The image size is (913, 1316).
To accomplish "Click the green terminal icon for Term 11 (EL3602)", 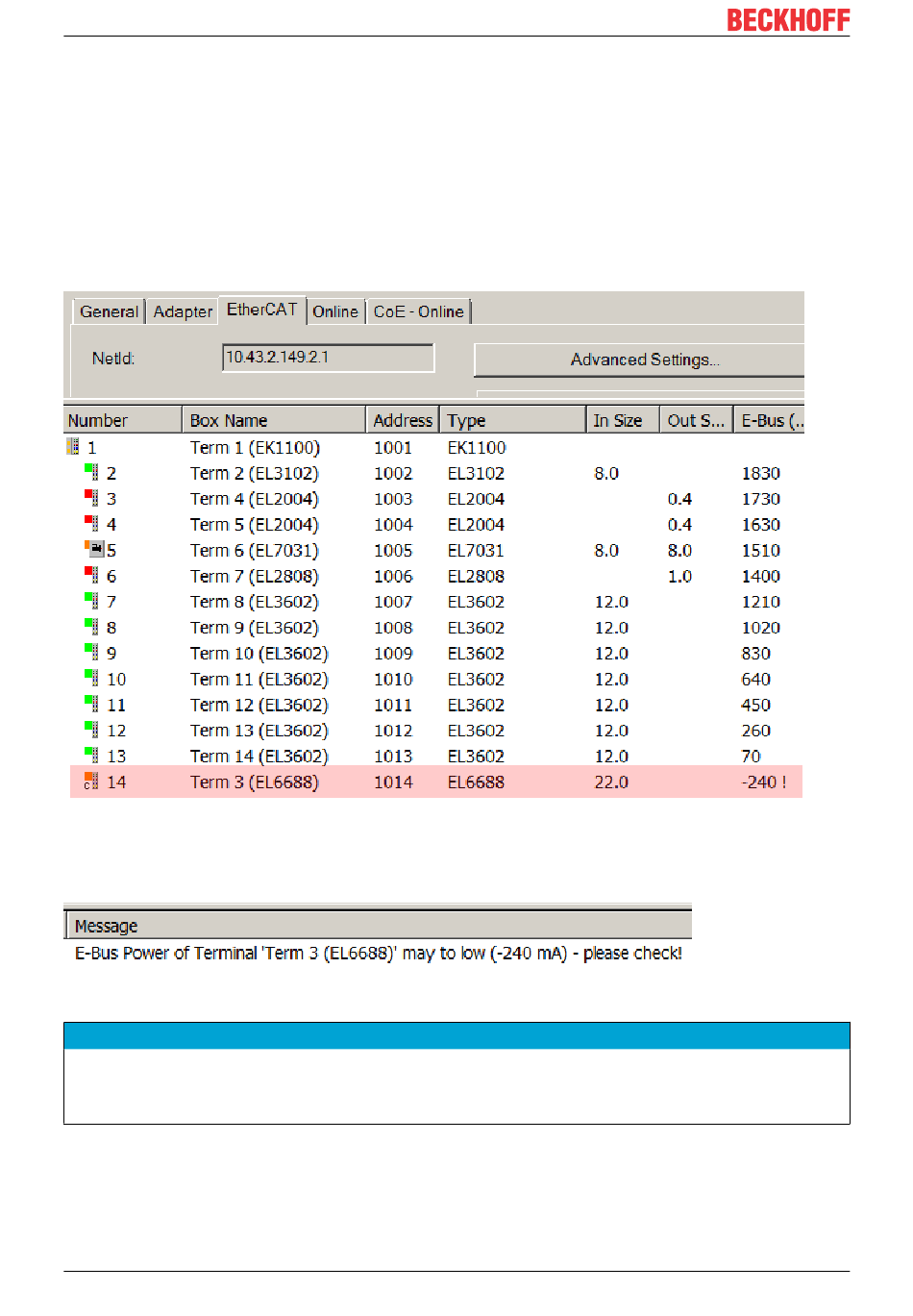I will tap(91, 678).
